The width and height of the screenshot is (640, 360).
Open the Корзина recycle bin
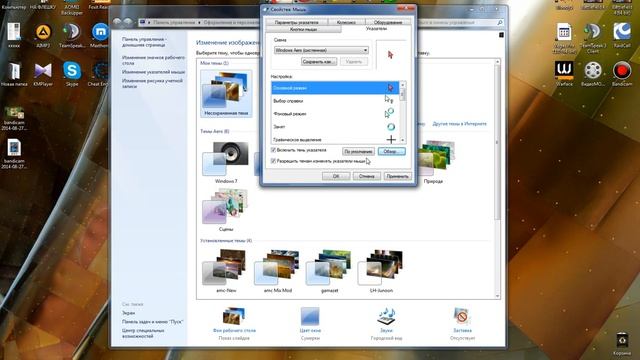(622, 344)
